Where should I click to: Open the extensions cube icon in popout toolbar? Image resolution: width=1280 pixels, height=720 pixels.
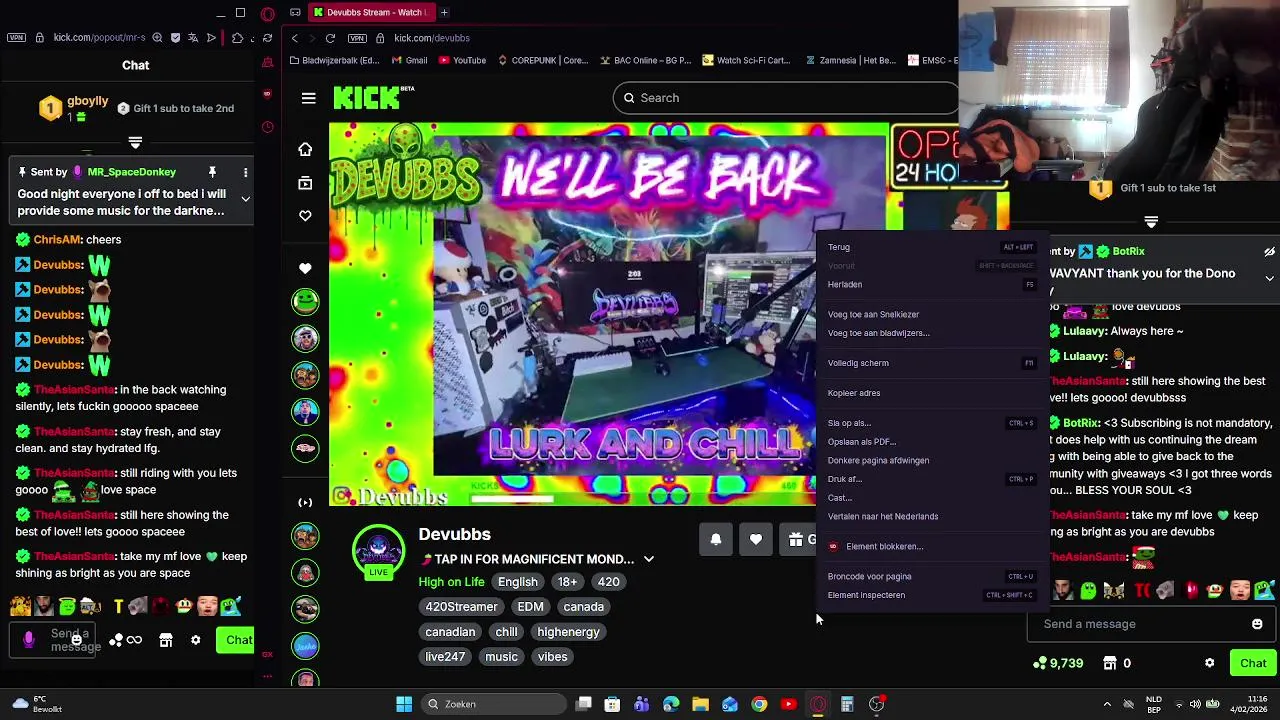tap(237, 38)
